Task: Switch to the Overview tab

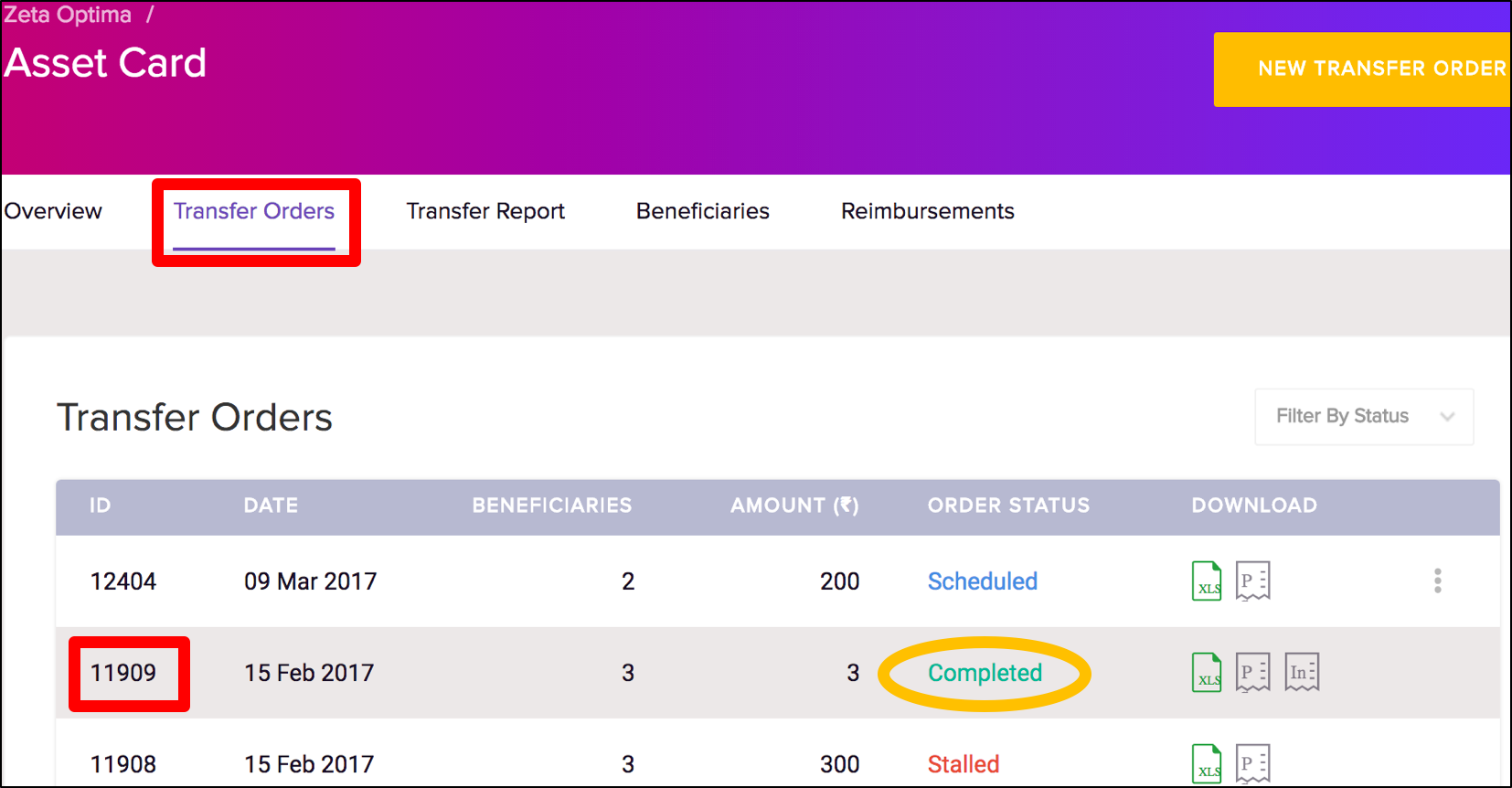Action: 53,211
